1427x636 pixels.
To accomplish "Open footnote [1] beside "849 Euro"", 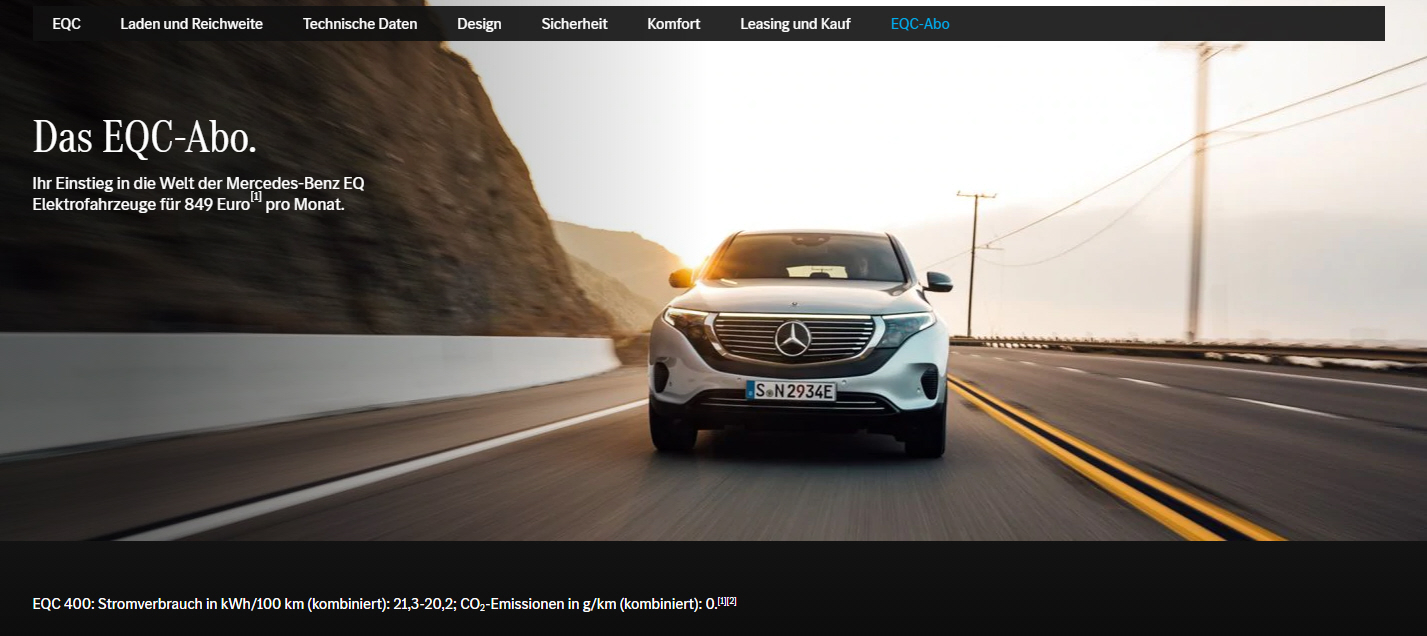I will click(256, 197).
